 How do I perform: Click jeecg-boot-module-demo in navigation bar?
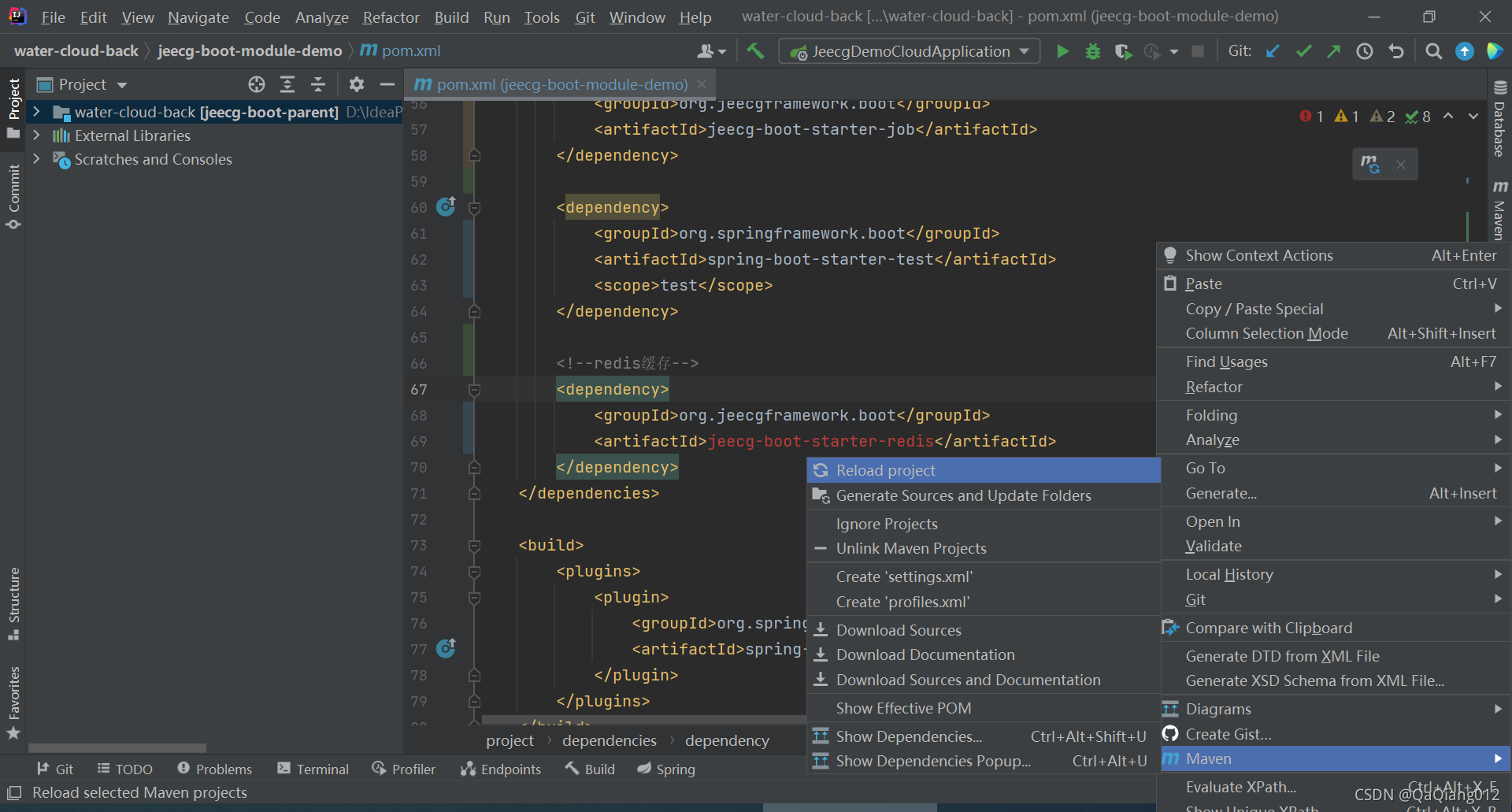coord(250,51)
